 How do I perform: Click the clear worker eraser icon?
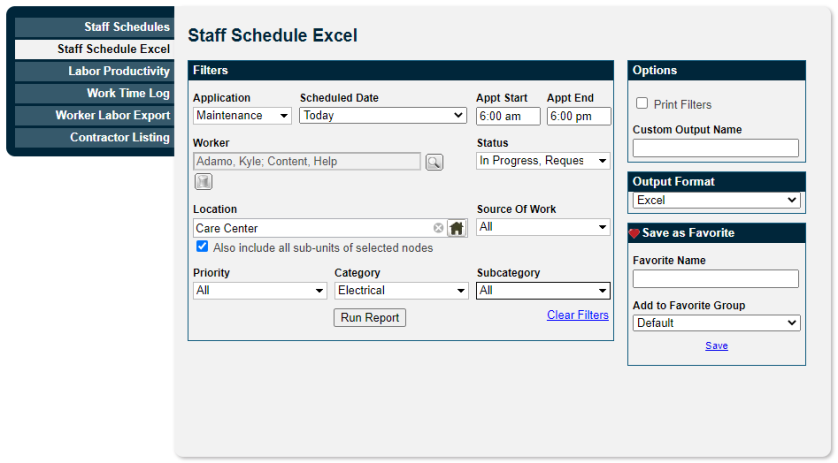pyautogui.click(x=203, y=182)
